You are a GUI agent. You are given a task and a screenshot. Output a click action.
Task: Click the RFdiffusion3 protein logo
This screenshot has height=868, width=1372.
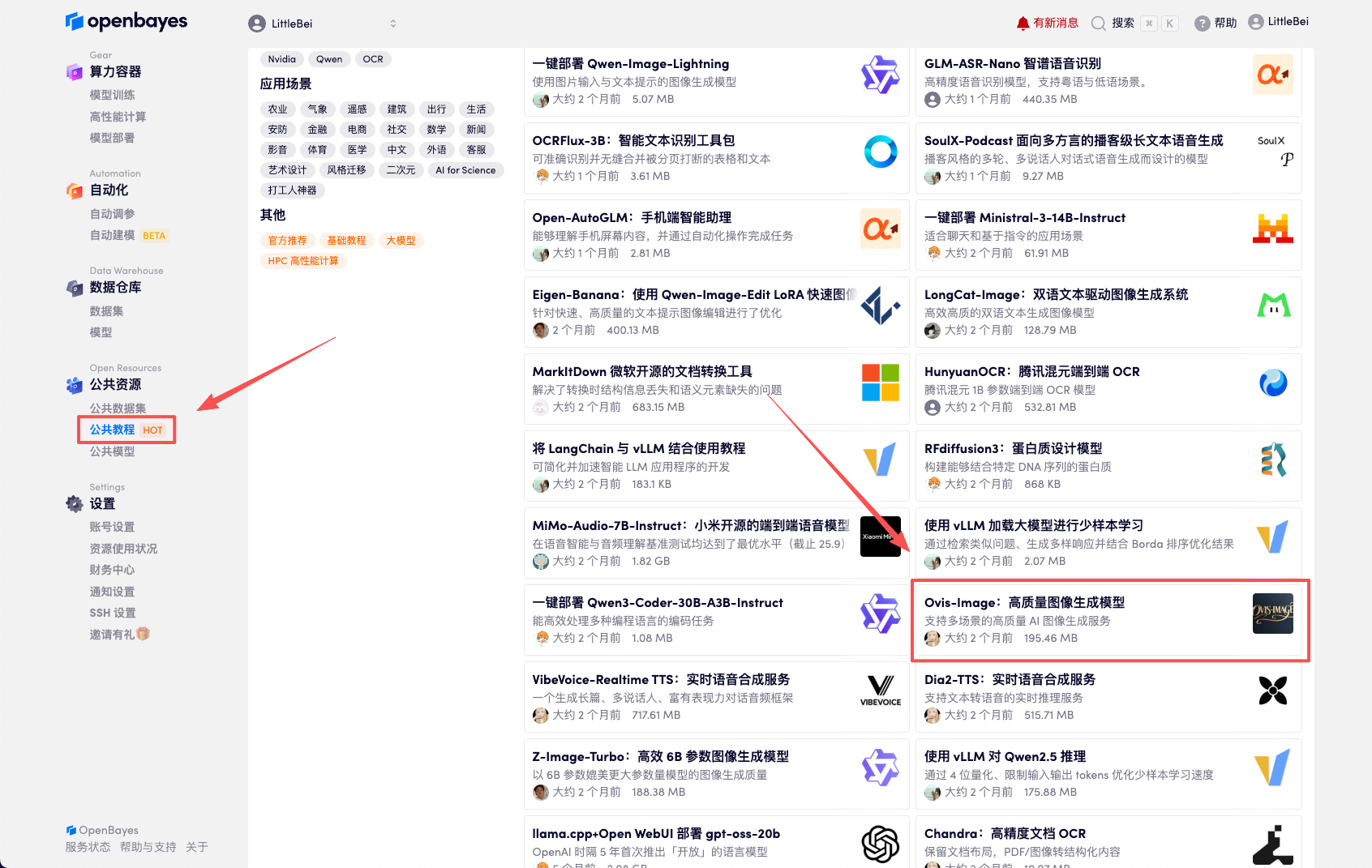coord(1273,460)
